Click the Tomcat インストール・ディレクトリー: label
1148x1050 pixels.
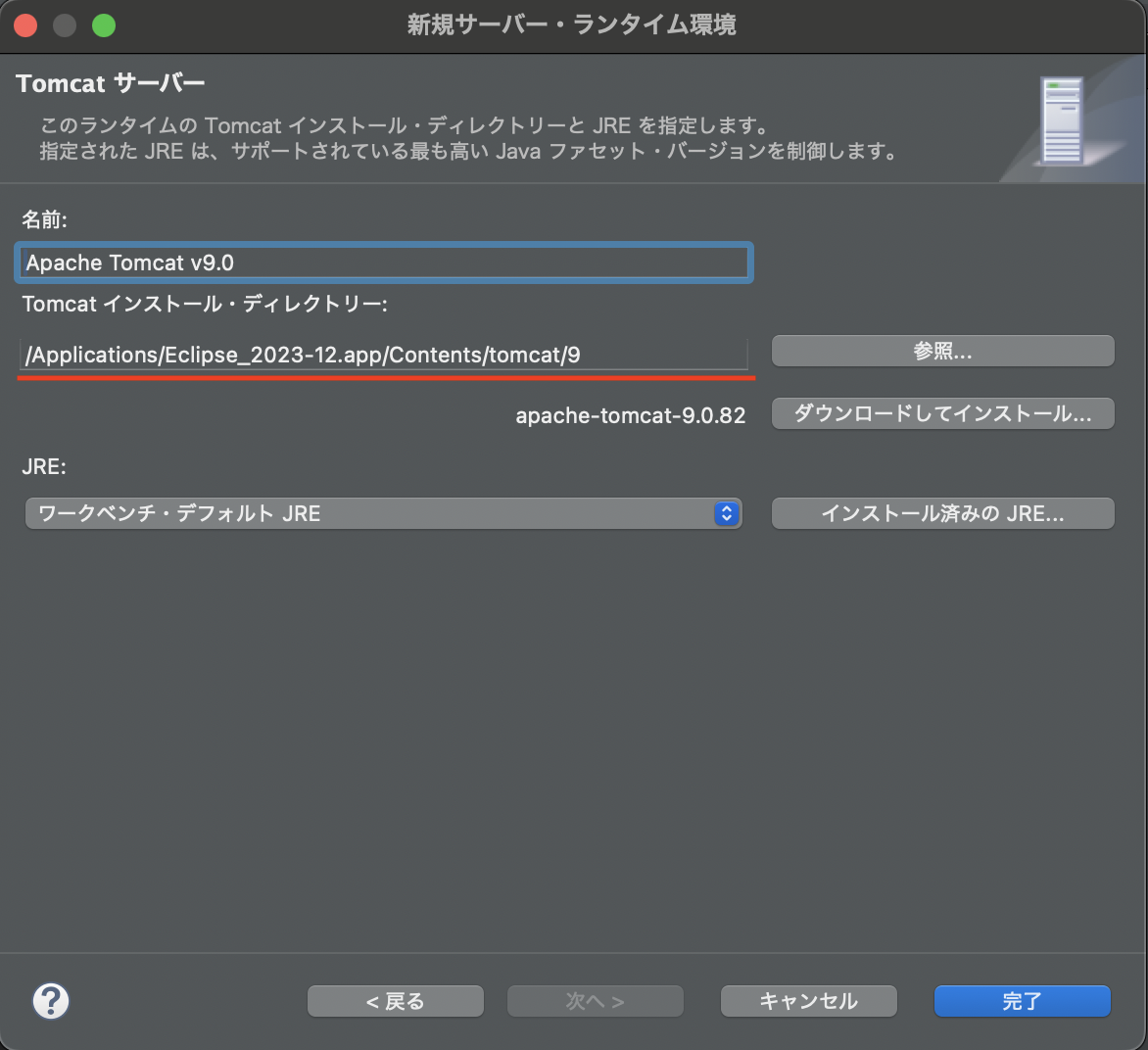[x=205, y=304]
